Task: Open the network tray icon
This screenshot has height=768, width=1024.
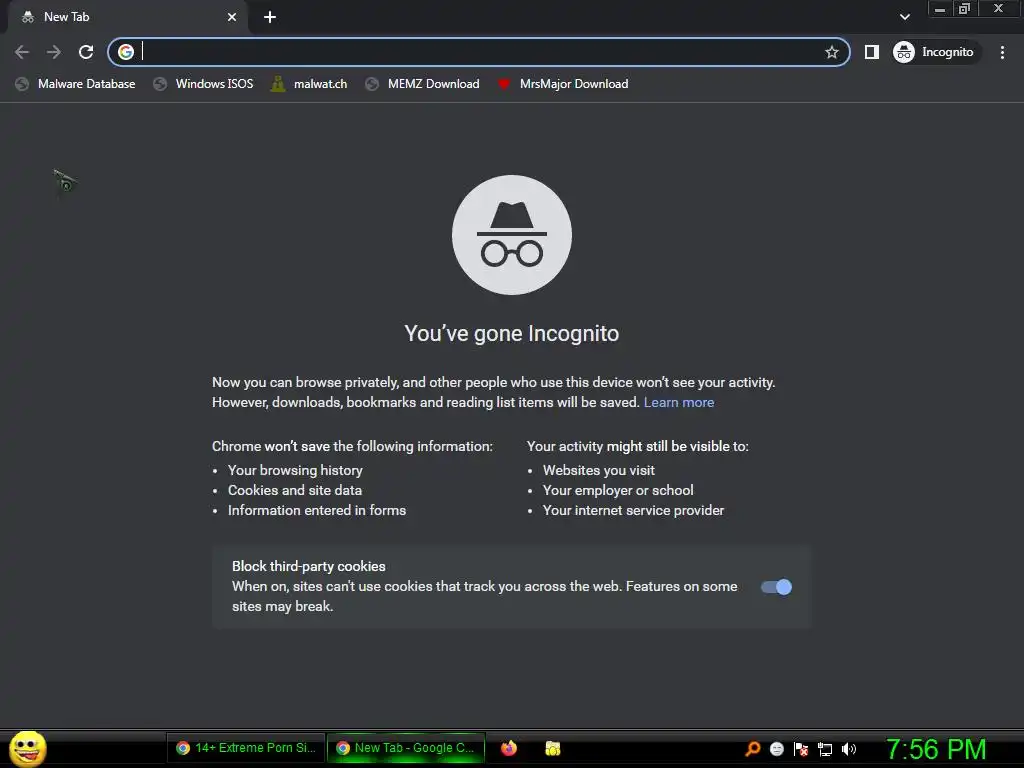Action: (x=825, y=749)
